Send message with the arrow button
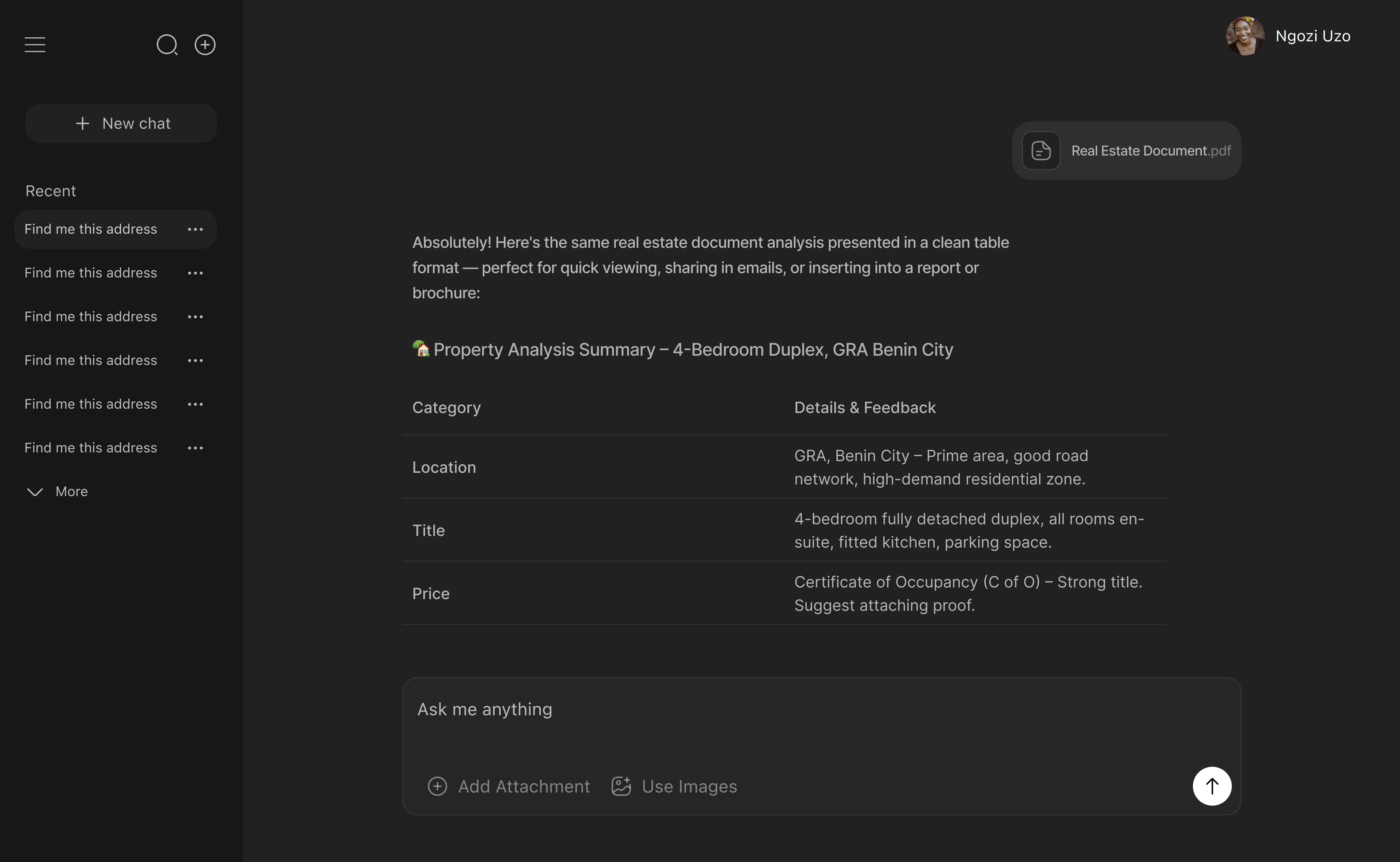 pos(1212,786)
